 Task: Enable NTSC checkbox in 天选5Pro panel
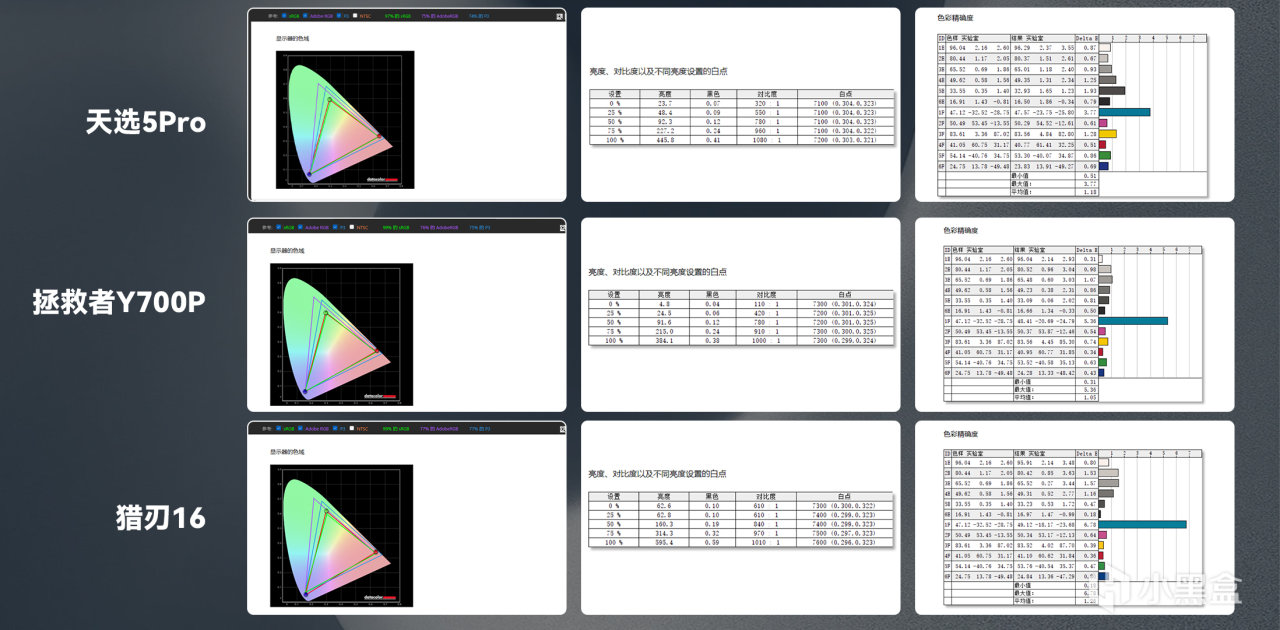click(355, 15)
